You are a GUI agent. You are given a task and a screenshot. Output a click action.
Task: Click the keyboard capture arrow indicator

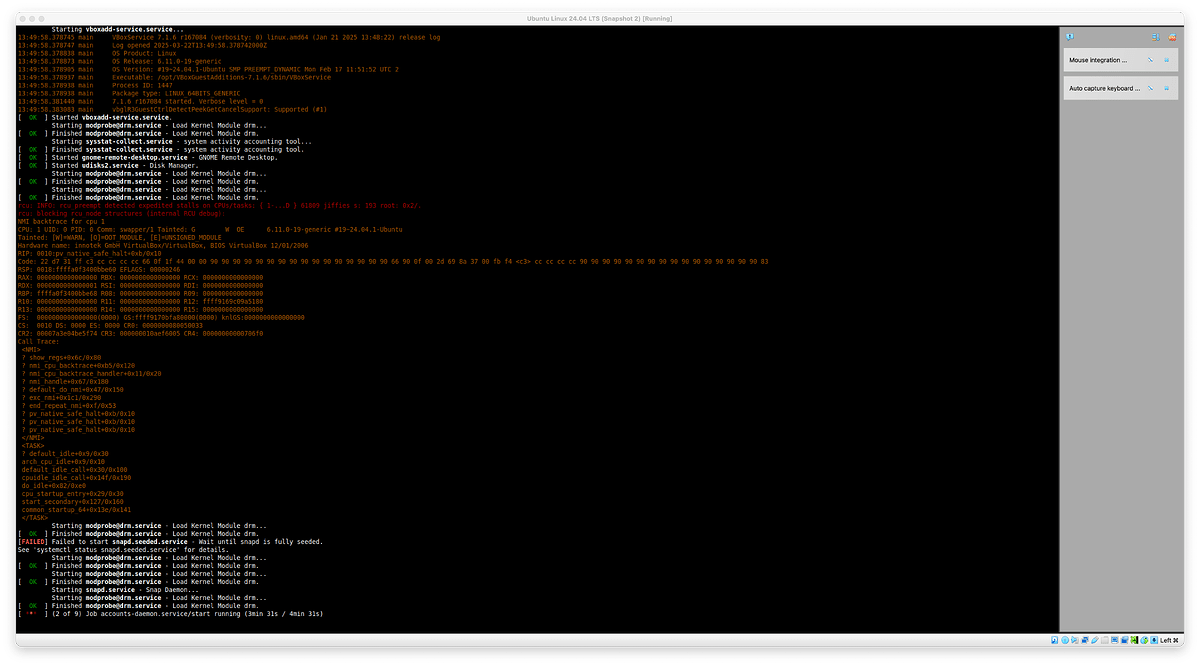(1154, 640)
